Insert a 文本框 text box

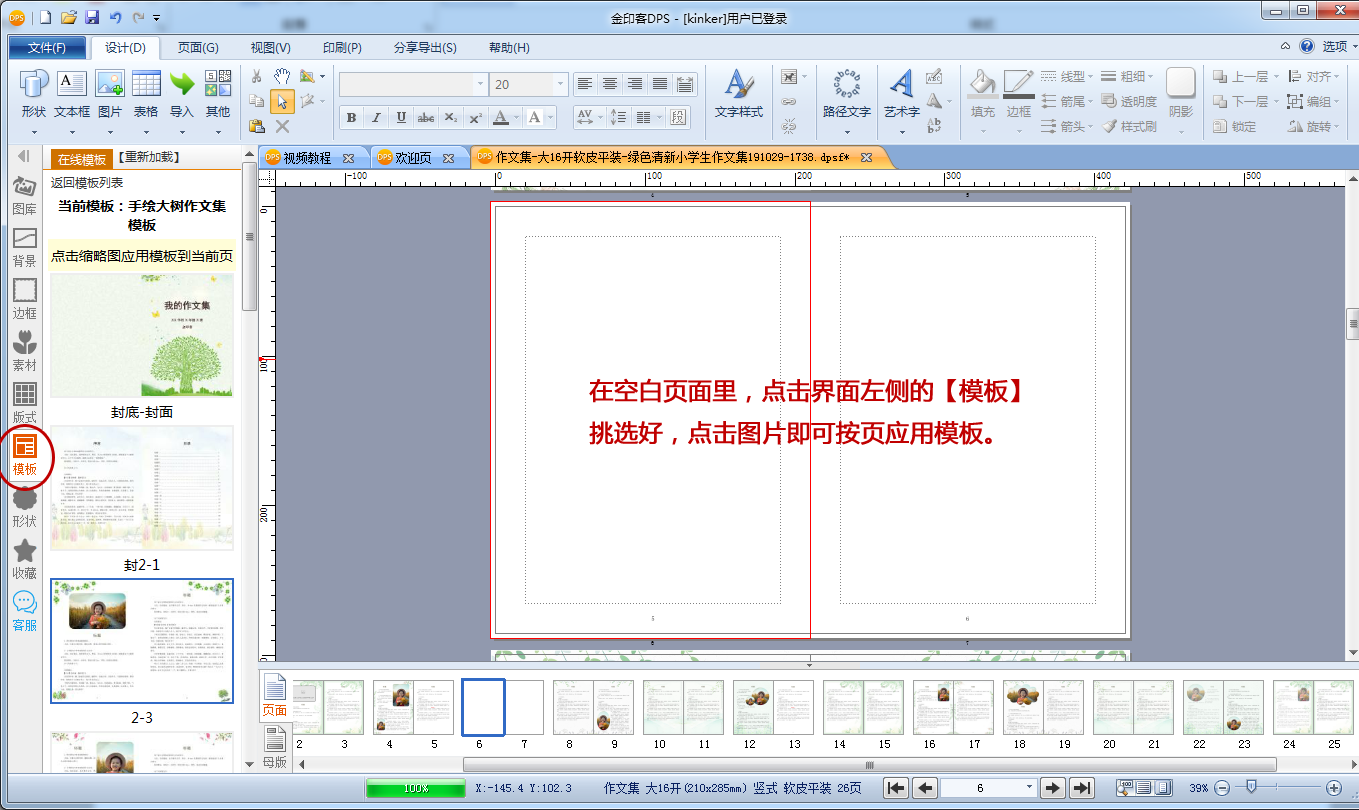click(x=72, y=94)
